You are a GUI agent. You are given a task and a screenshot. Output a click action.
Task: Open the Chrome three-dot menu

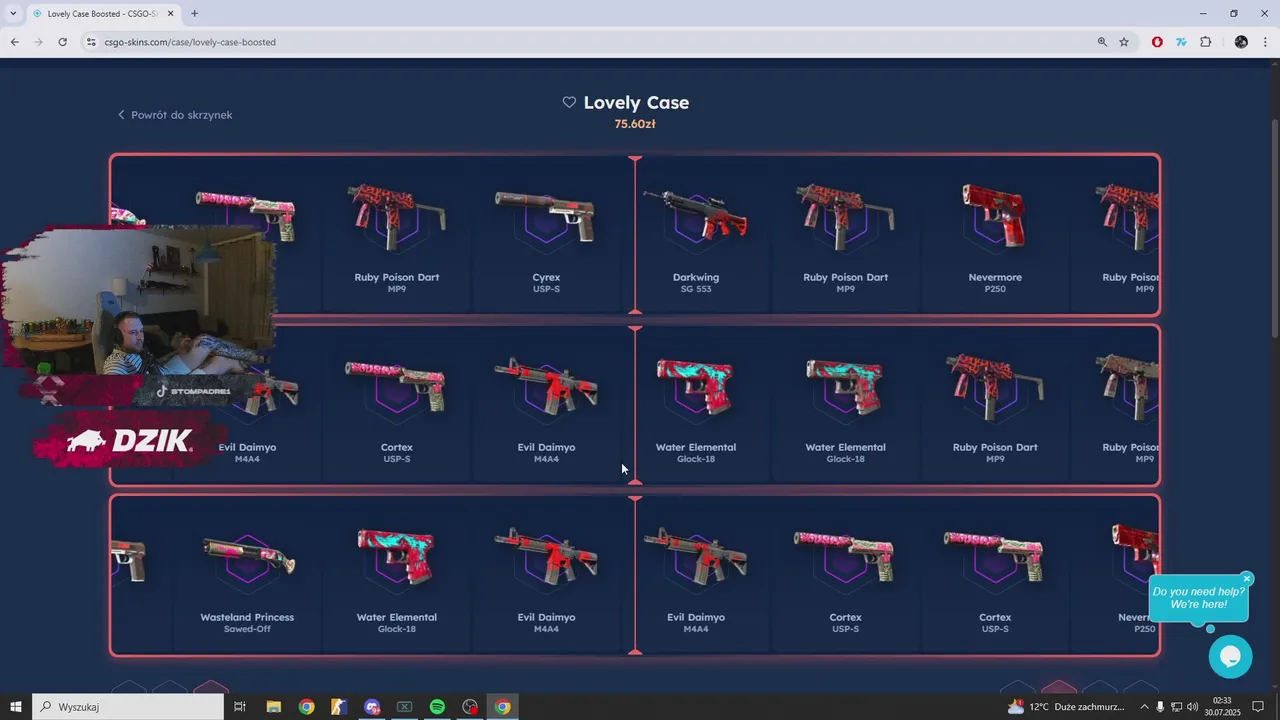tap(1266, 42)
